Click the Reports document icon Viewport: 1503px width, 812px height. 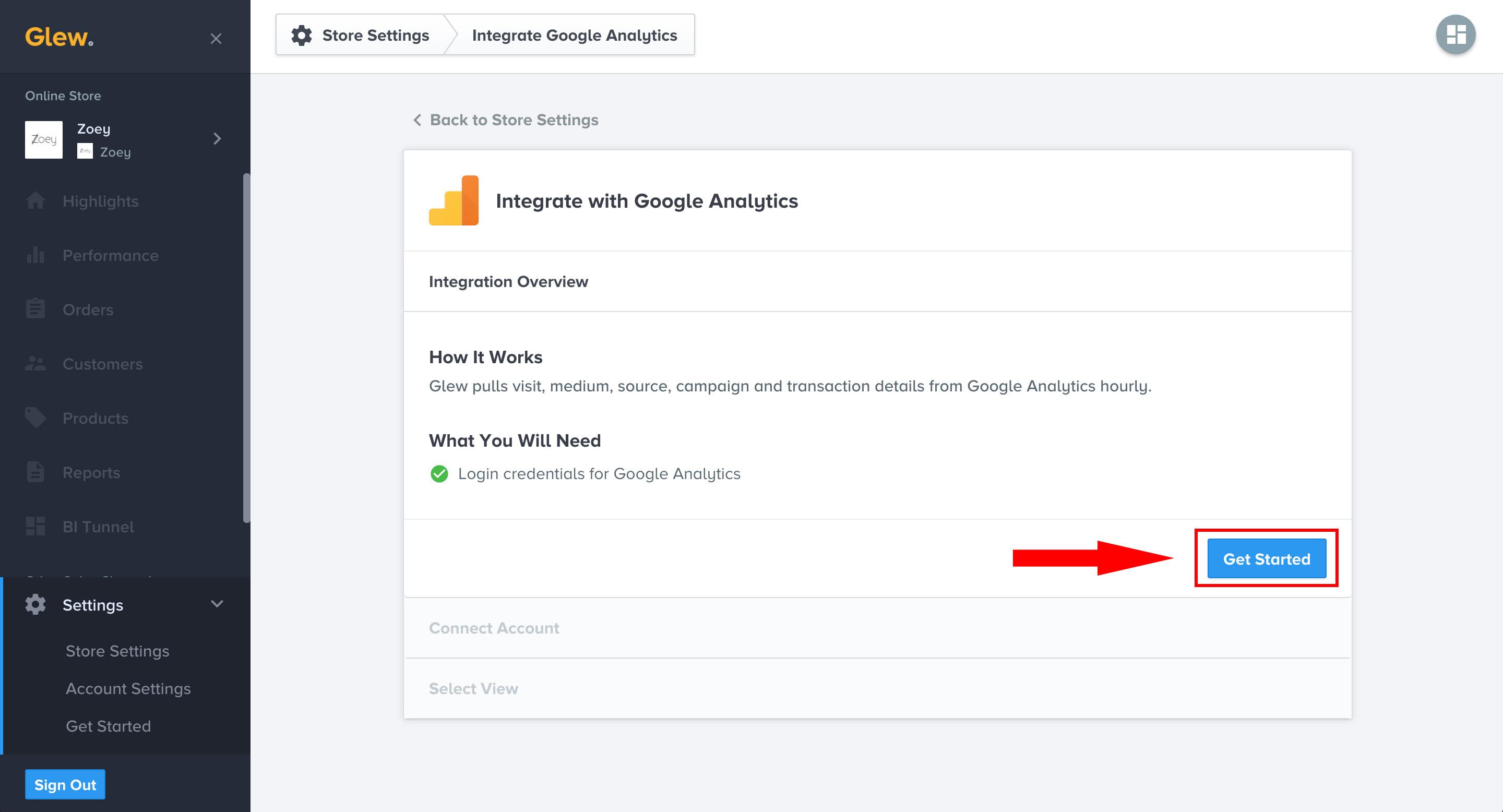[x=35, y=472]
